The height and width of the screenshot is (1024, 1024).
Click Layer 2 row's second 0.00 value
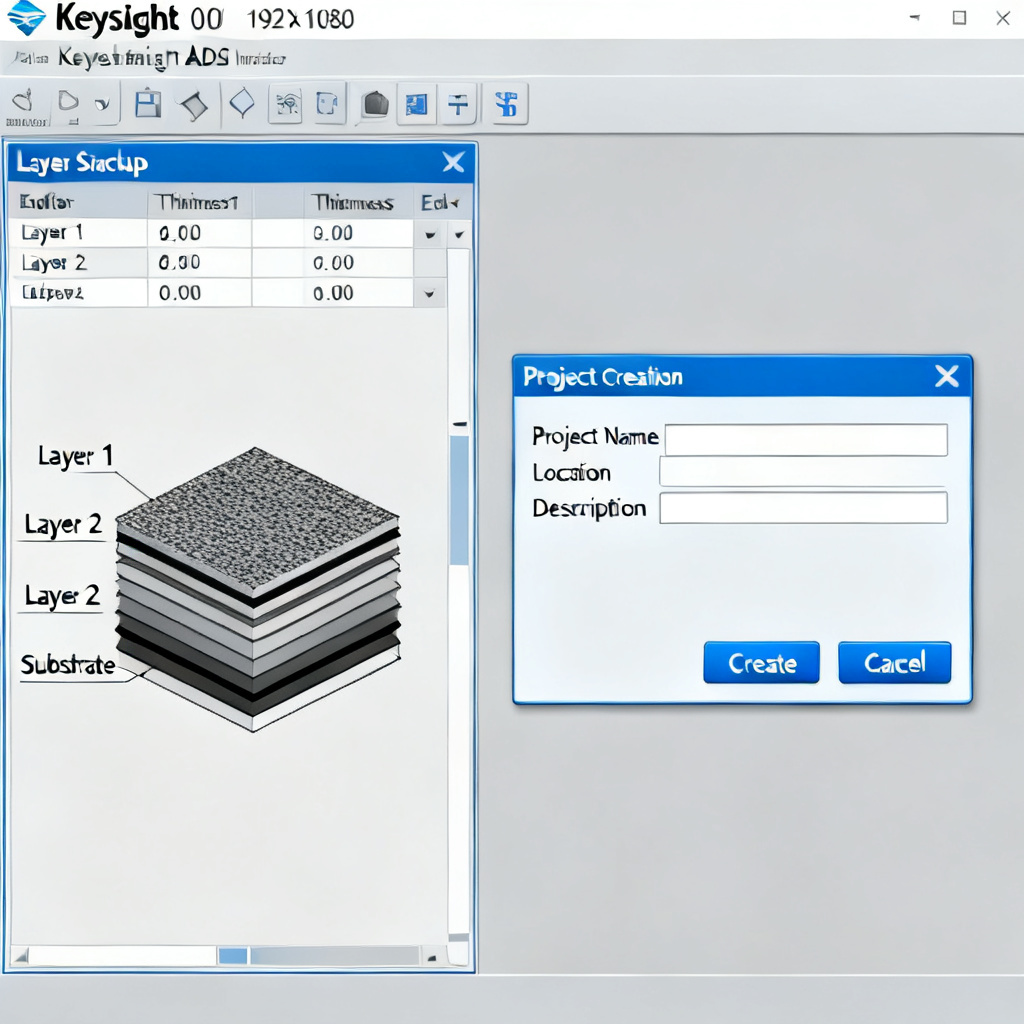333,263
